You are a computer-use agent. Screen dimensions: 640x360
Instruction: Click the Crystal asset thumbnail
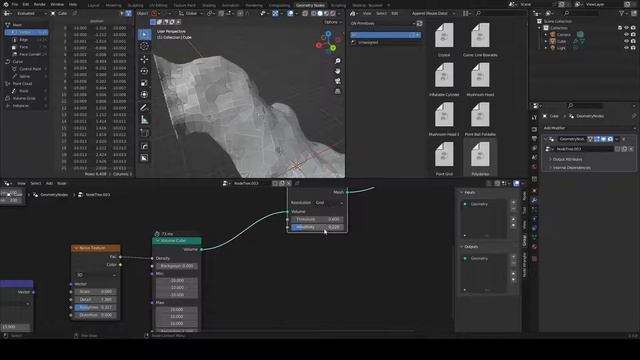pyautogui.click(x=444, y=36)
